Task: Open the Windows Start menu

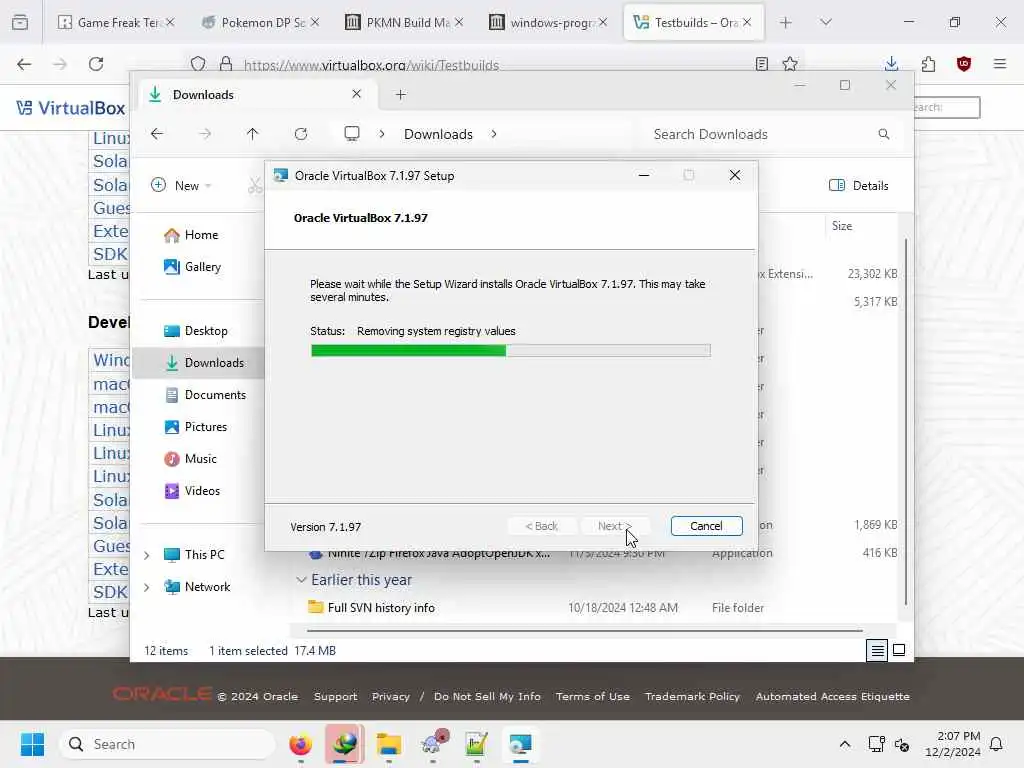Action: coord(32,744)
